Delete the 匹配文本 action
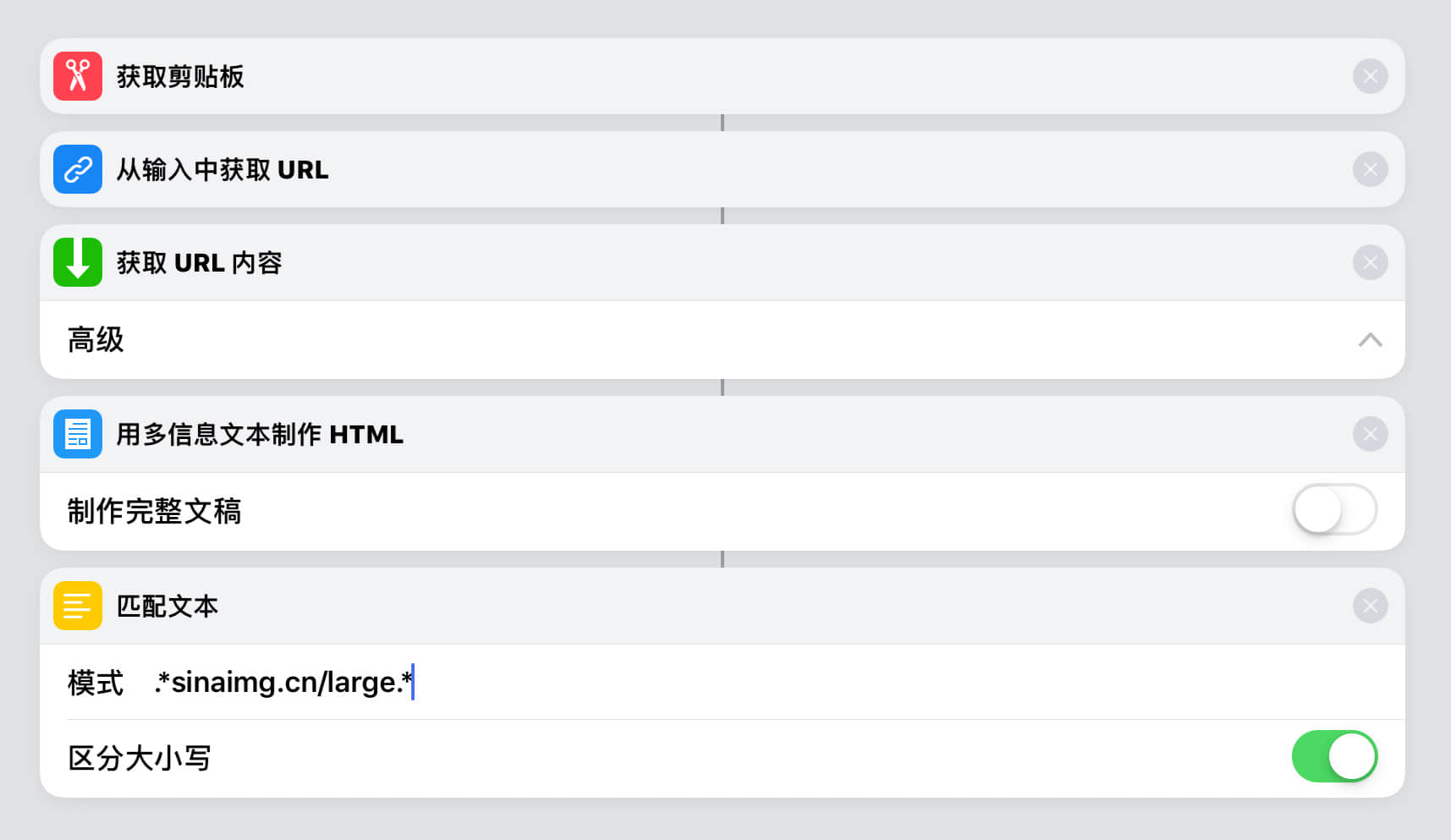1451x840 pixels. coord(1370,606)
